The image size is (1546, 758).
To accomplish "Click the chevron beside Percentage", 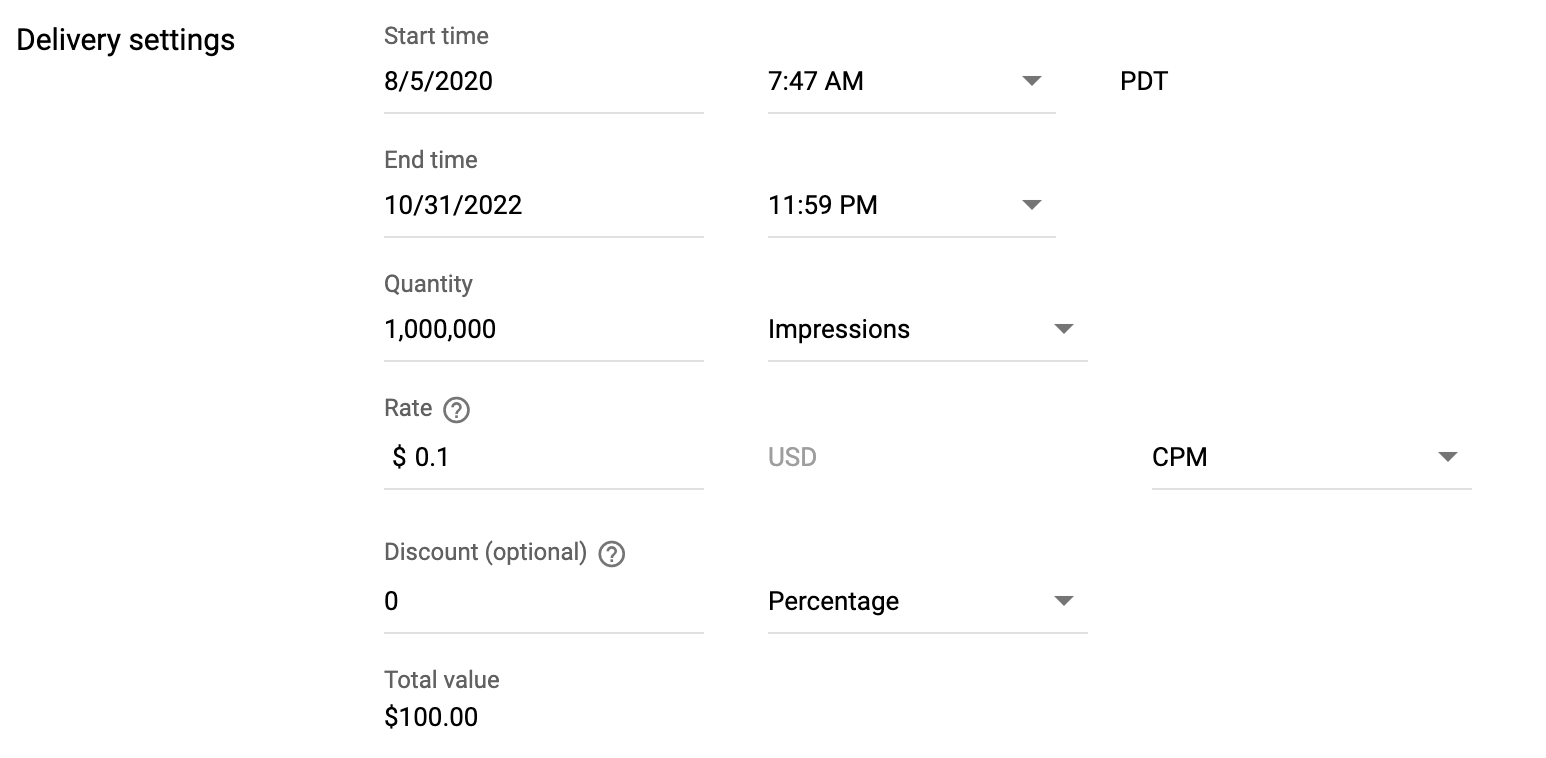I will click(1064, 600).
